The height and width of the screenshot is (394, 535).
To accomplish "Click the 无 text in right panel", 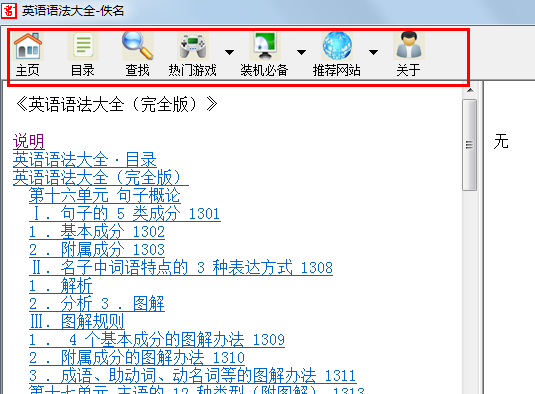I will click(x=501, y=141).
